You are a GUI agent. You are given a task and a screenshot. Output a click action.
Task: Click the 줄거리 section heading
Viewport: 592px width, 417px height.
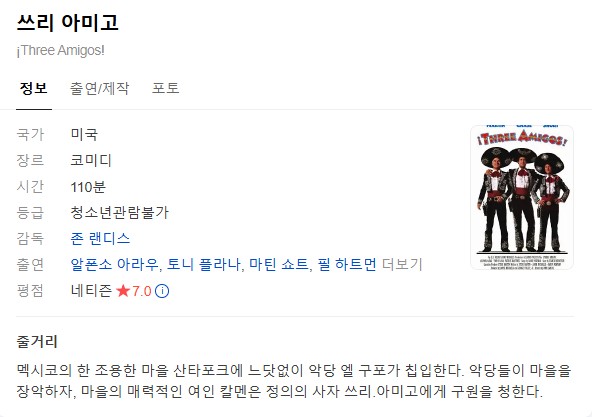[x=37, y=341]
